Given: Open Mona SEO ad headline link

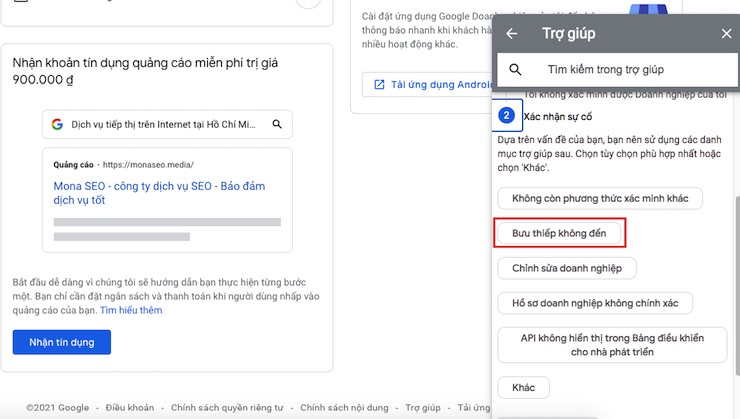Looking at the screenshot, I should (x=159, y=193).
